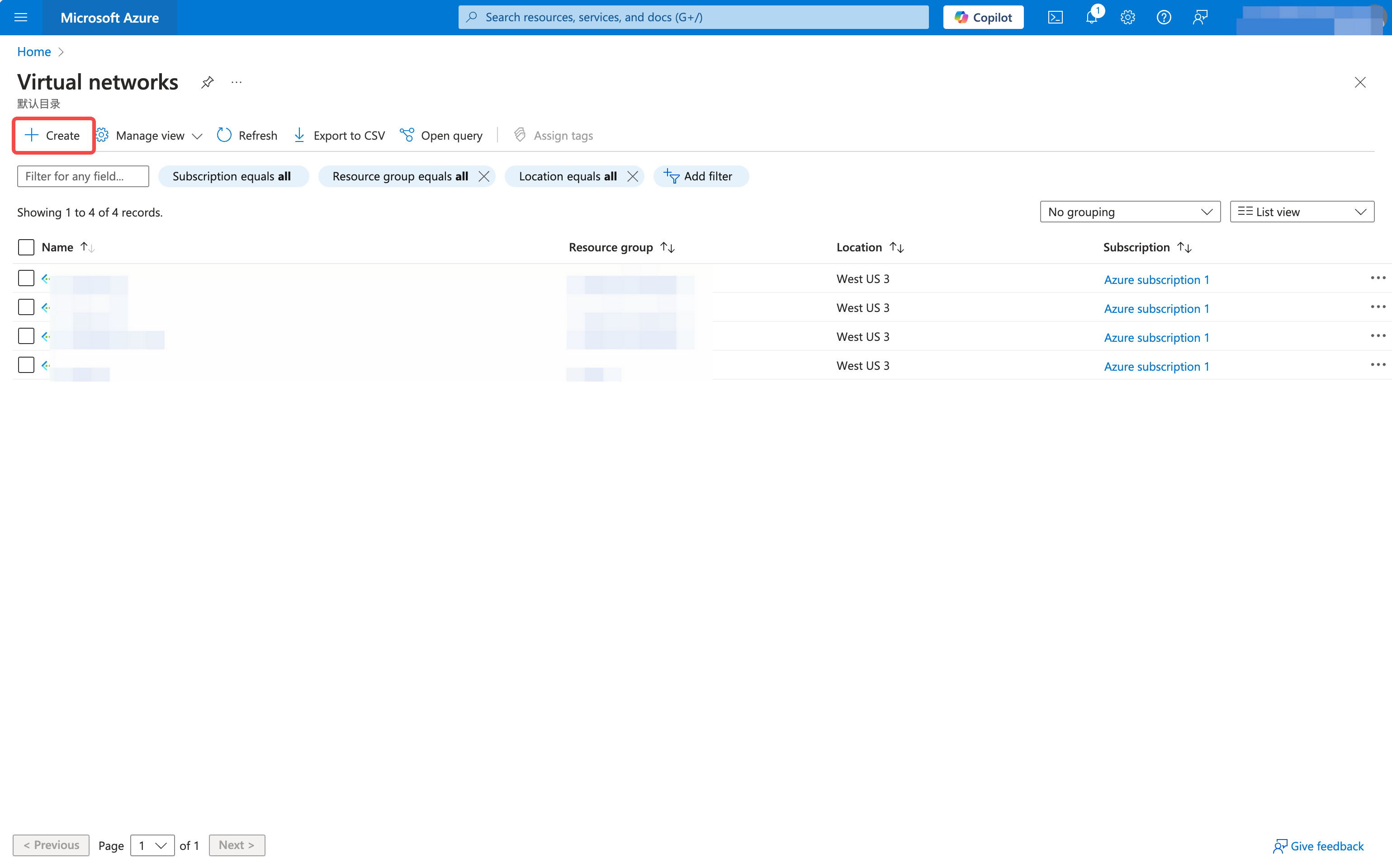Viewport: 1392px width, 868px height.
Task: Select the first virtual network's row checkbox
Action: click(x=26, y=278)
